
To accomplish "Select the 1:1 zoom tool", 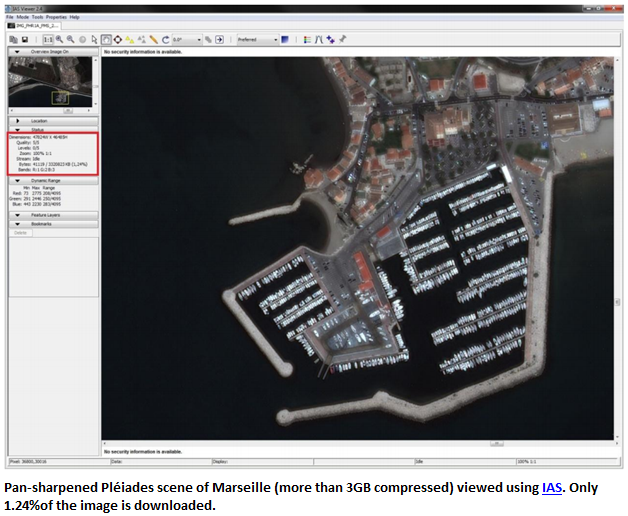I will click(47, 39).
